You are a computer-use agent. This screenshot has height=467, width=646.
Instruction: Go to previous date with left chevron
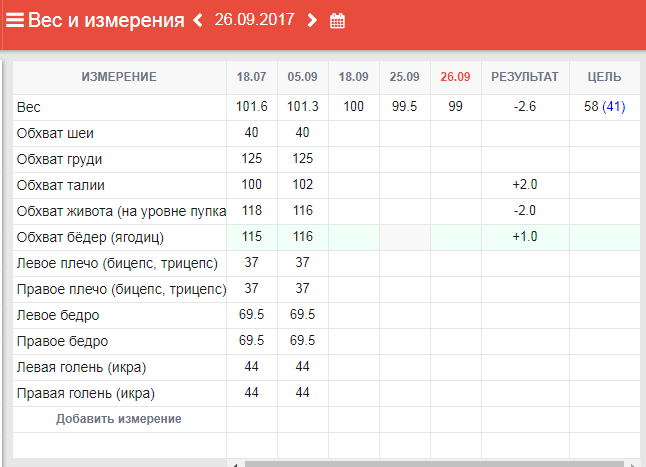tap(197, 20)
